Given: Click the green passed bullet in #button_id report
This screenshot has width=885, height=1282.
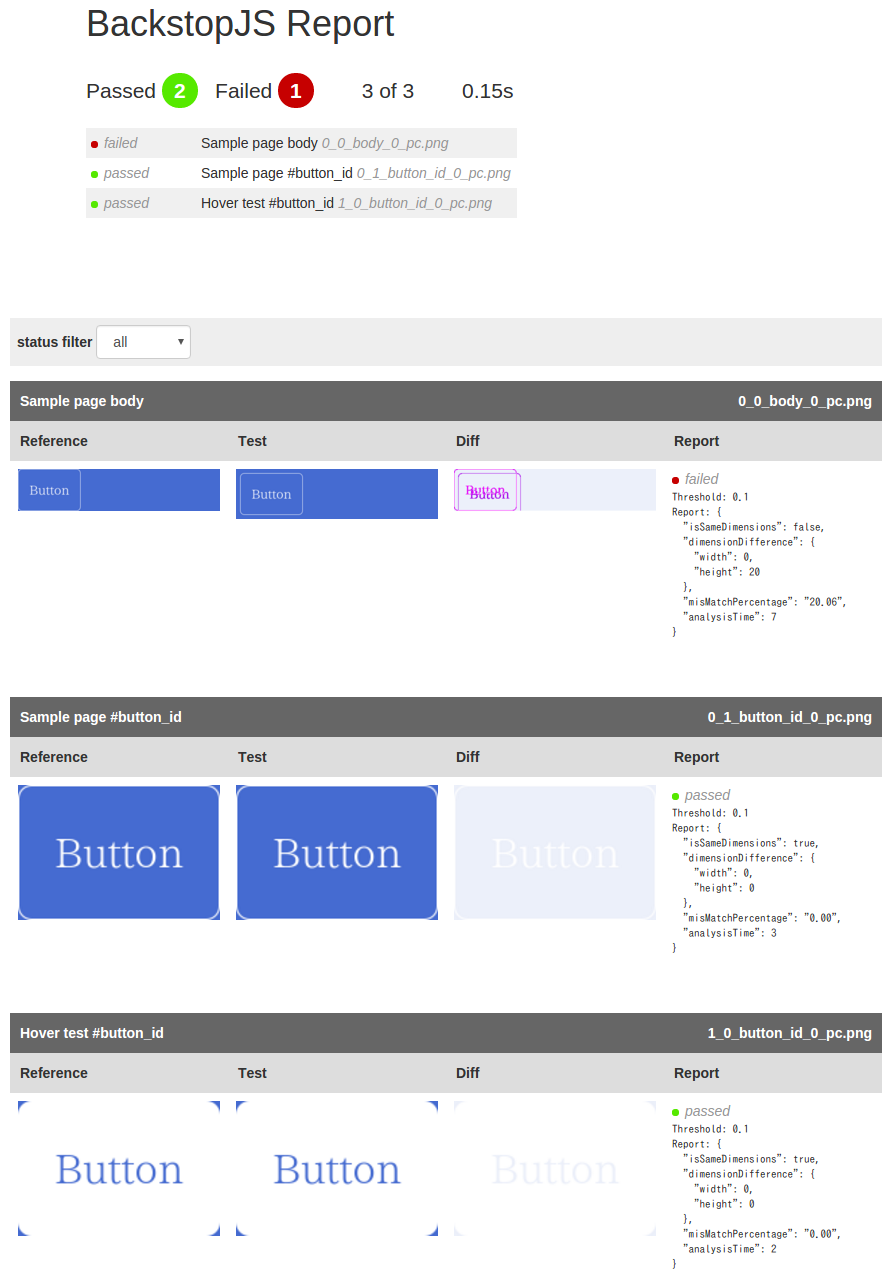Looking at the screenshot, I should tap(676, 795).
